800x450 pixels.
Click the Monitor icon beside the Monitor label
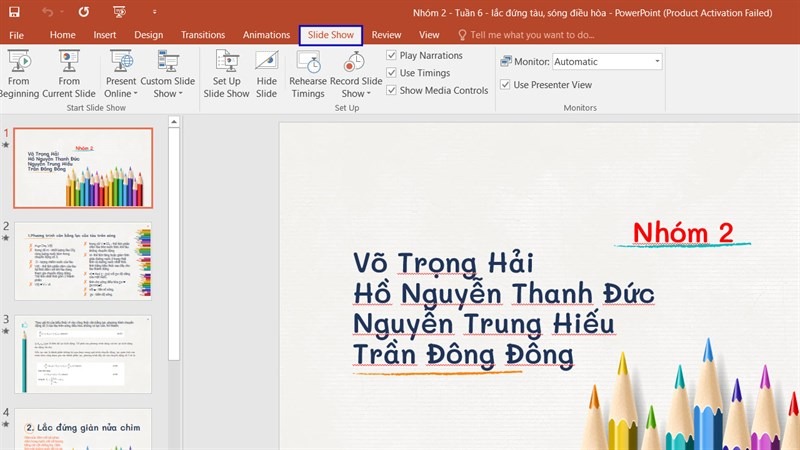(506, 61)
